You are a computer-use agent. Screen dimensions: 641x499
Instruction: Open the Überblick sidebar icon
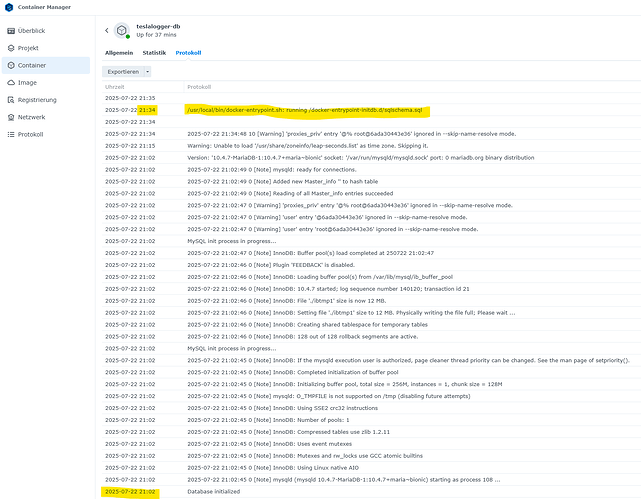click(11, 31)
